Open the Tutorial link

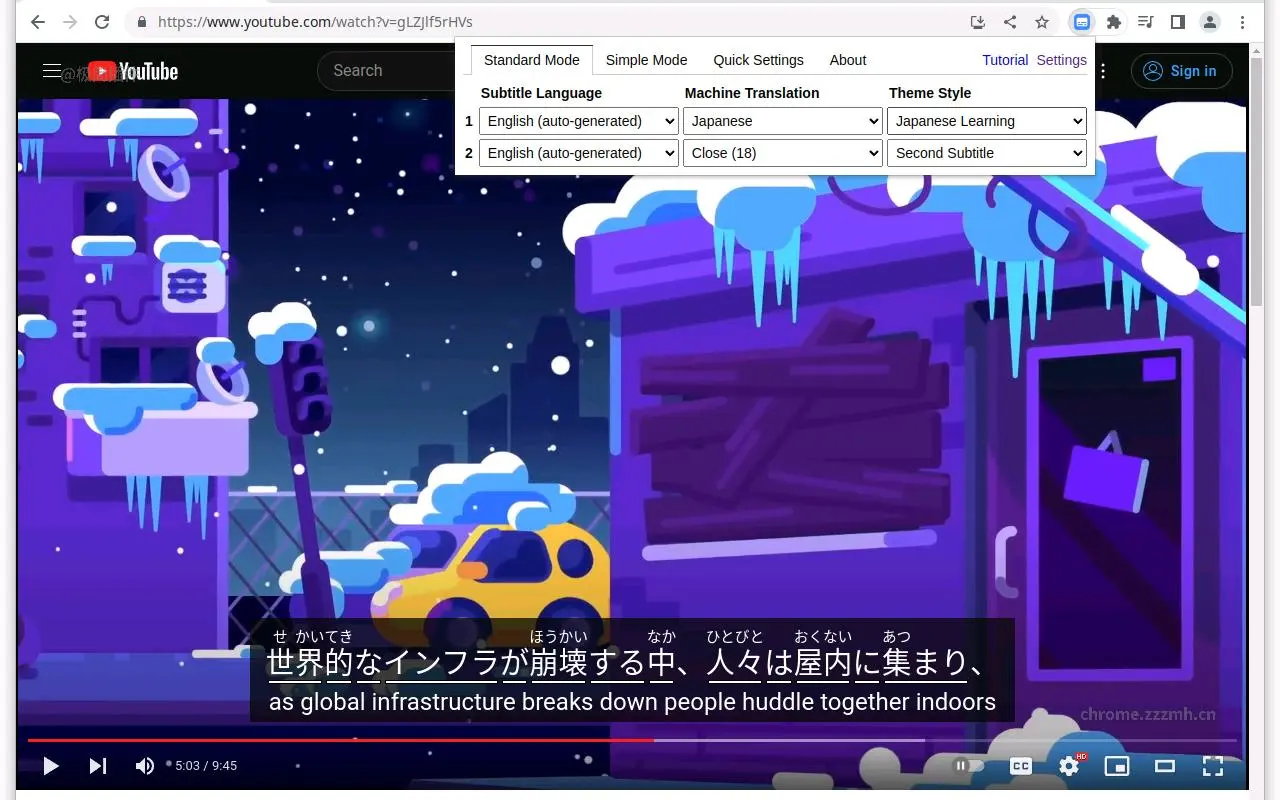pos(1005,60)
